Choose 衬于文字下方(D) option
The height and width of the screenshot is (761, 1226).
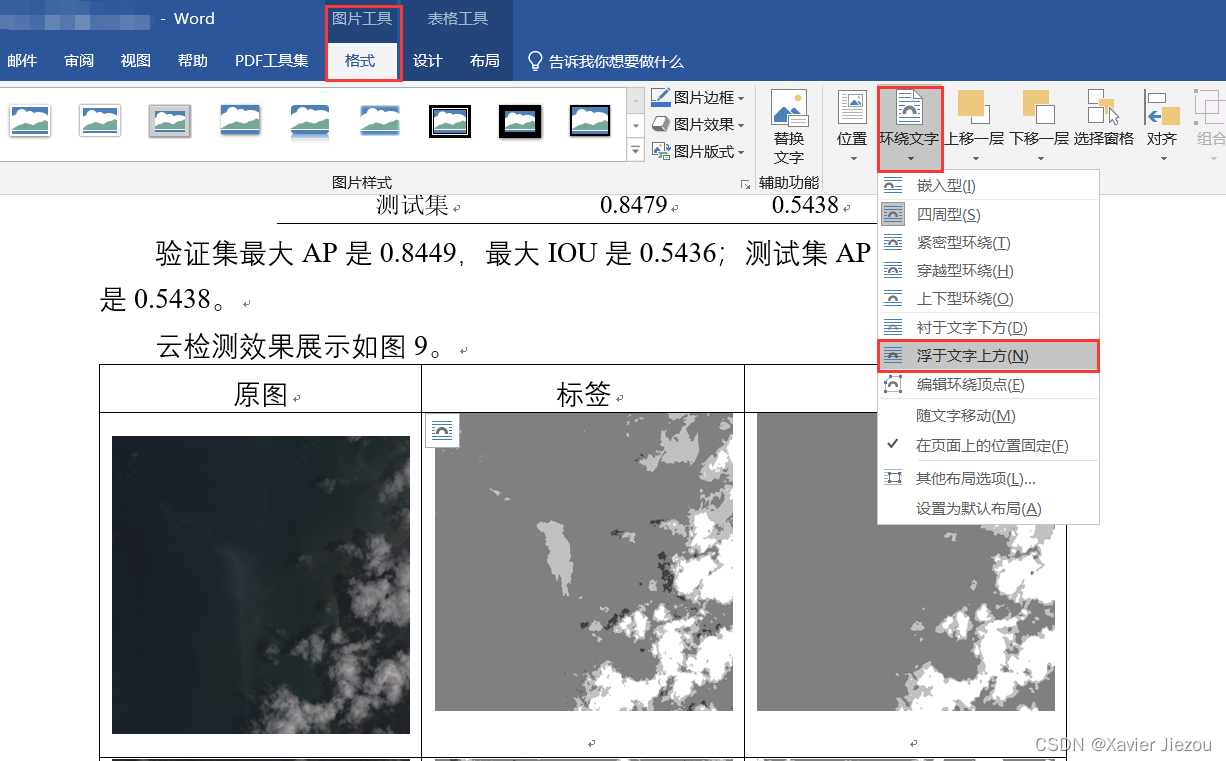tap(988, 327)
